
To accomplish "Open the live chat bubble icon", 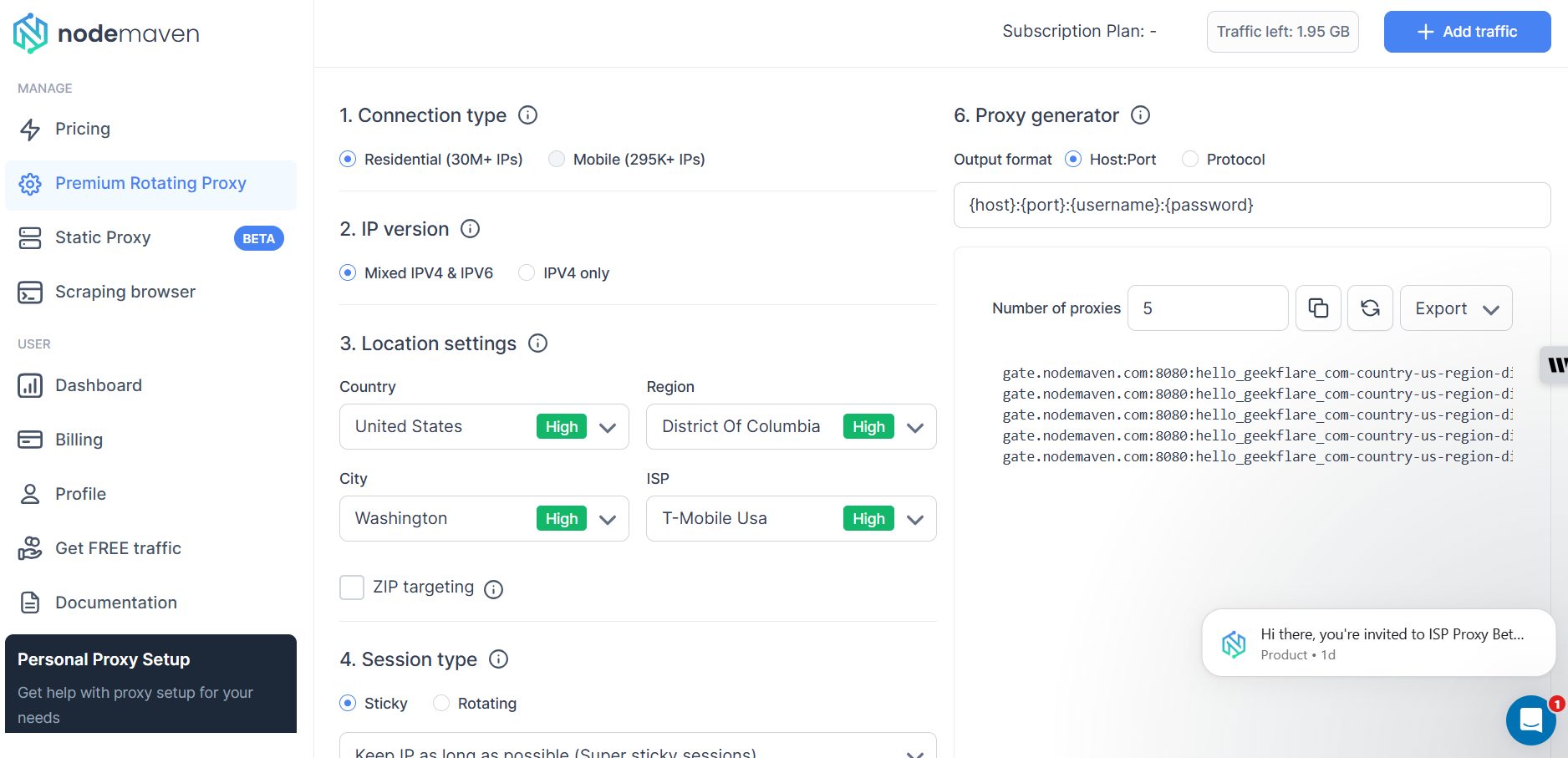I will point(1530,720).
